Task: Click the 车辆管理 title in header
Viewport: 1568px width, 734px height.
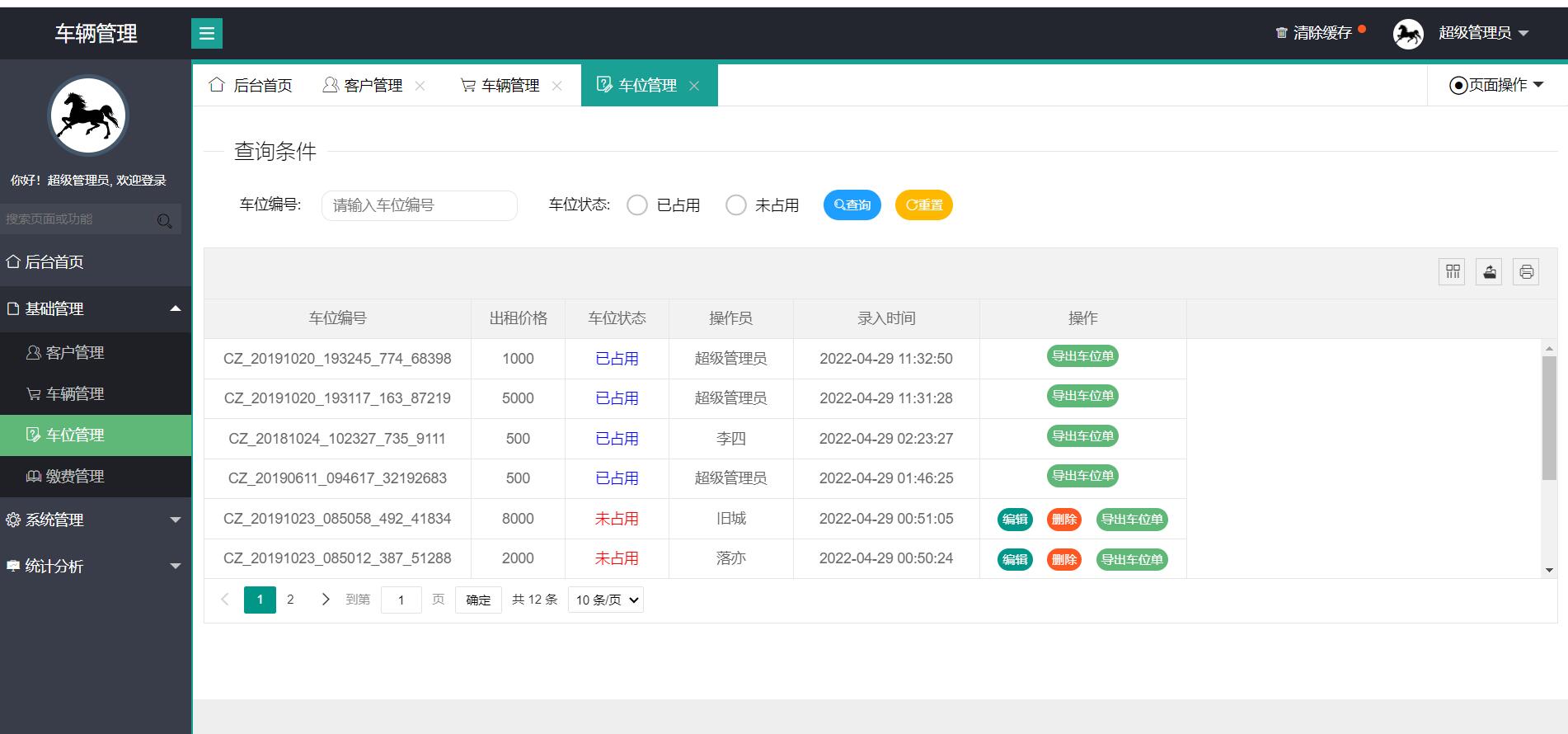Action: [96, 34]
